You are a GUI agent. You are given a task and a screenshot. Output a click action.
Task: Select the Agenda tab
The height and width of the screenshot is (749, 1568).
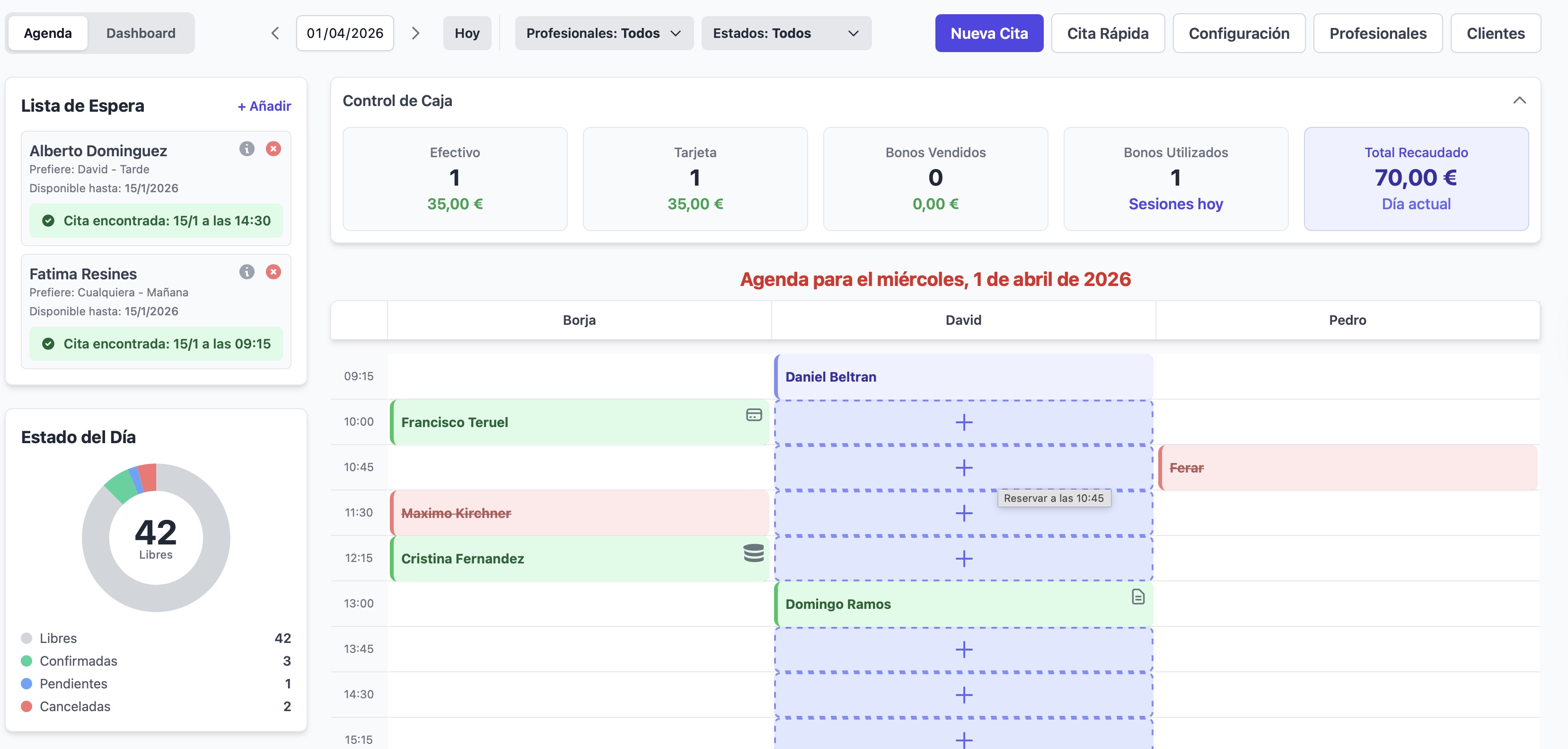(x=48, y=33)
